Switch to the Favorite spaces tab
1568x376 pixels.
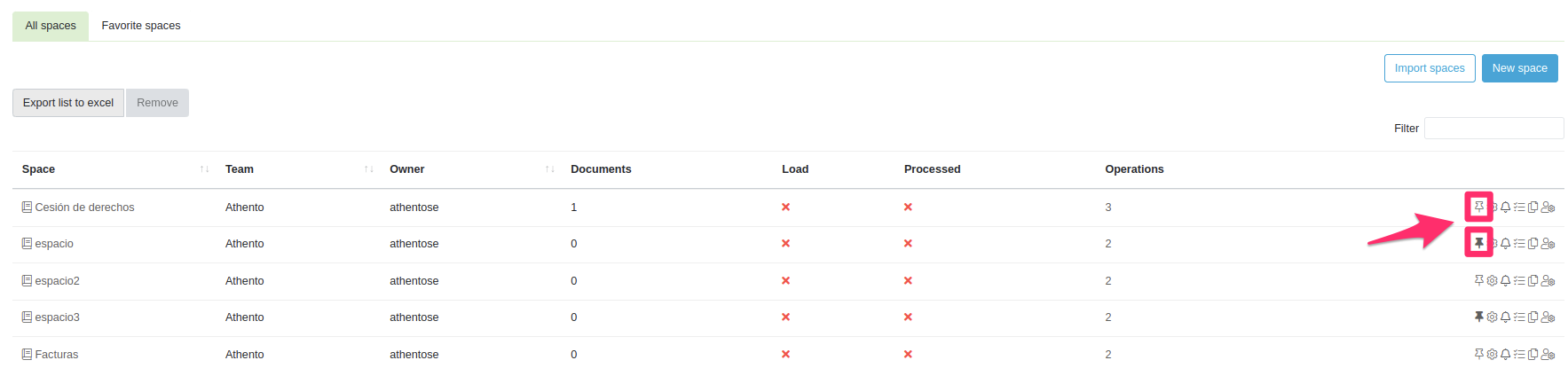click(141, 26)
